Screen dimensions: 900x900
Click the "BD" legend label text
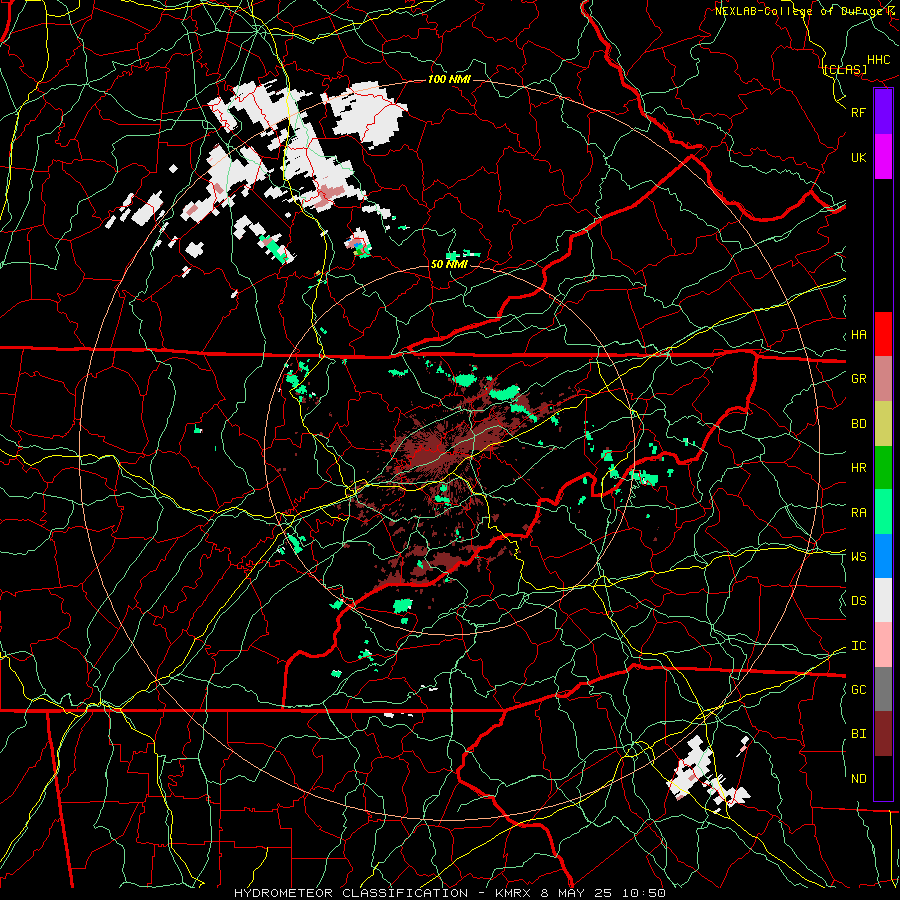click(x=858, y=424)
